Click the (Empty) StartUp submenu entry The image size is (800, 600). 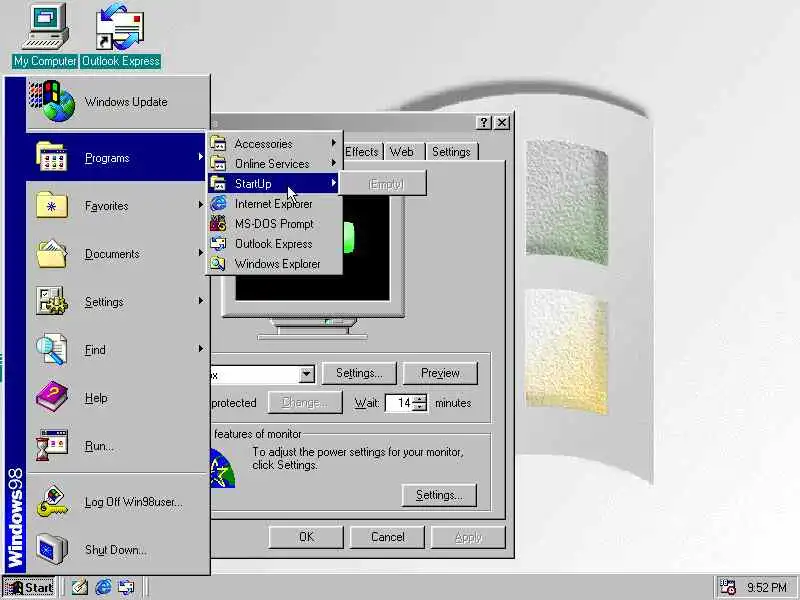[x=382, y=184]
